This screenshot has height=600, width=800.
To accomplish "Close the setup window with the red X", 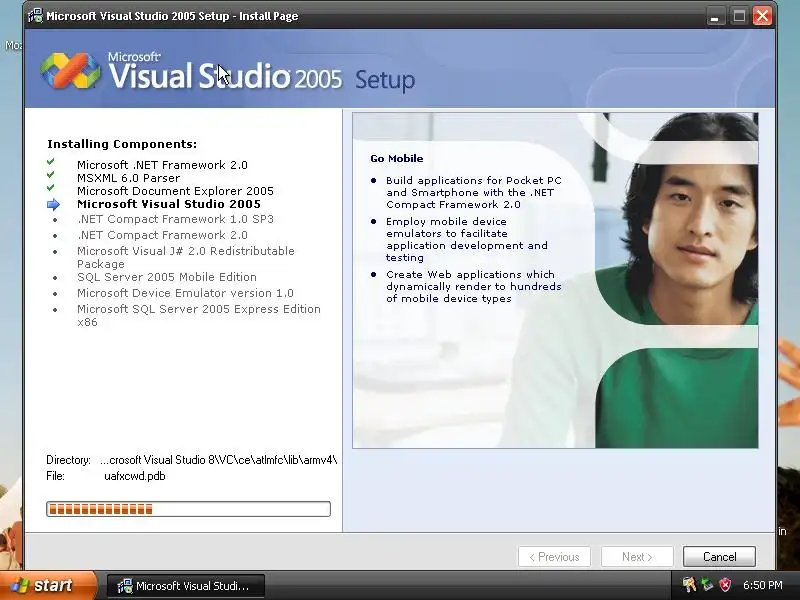I will click(762, 16).
